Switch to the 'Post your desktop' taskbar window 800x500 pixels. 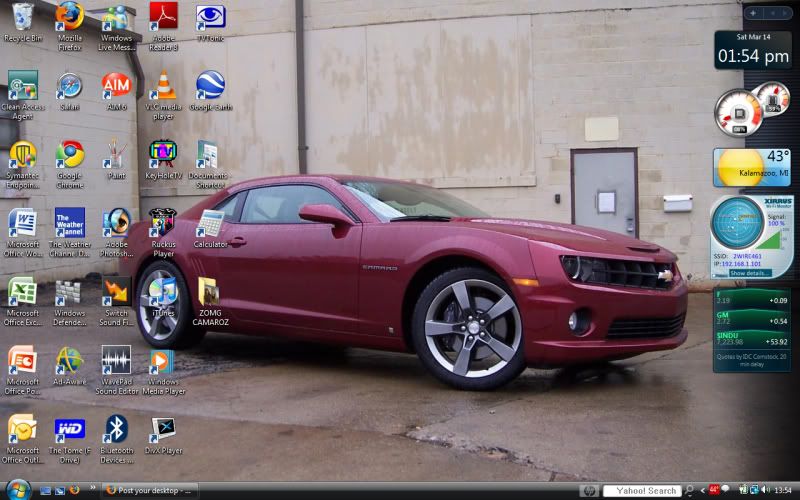[x=150, y=490]
